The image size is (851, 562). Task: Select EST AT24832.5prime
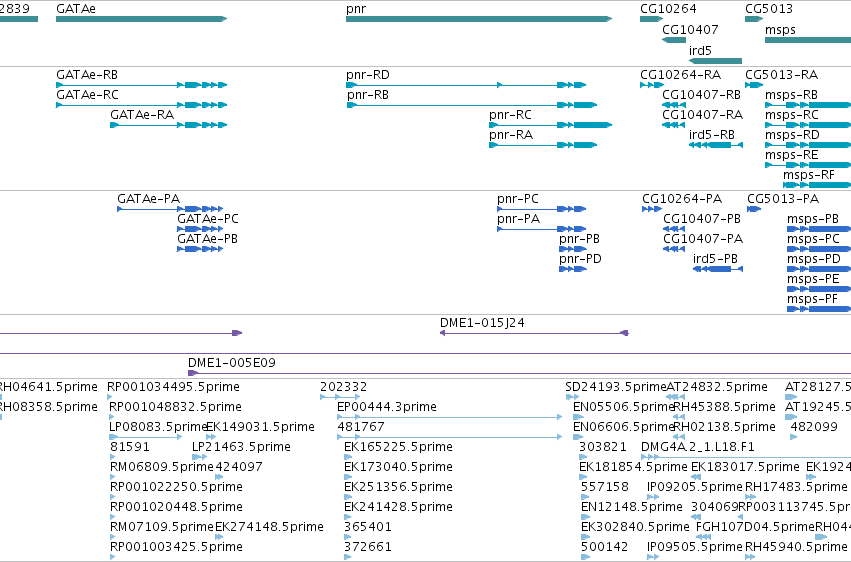coord(717,387)
